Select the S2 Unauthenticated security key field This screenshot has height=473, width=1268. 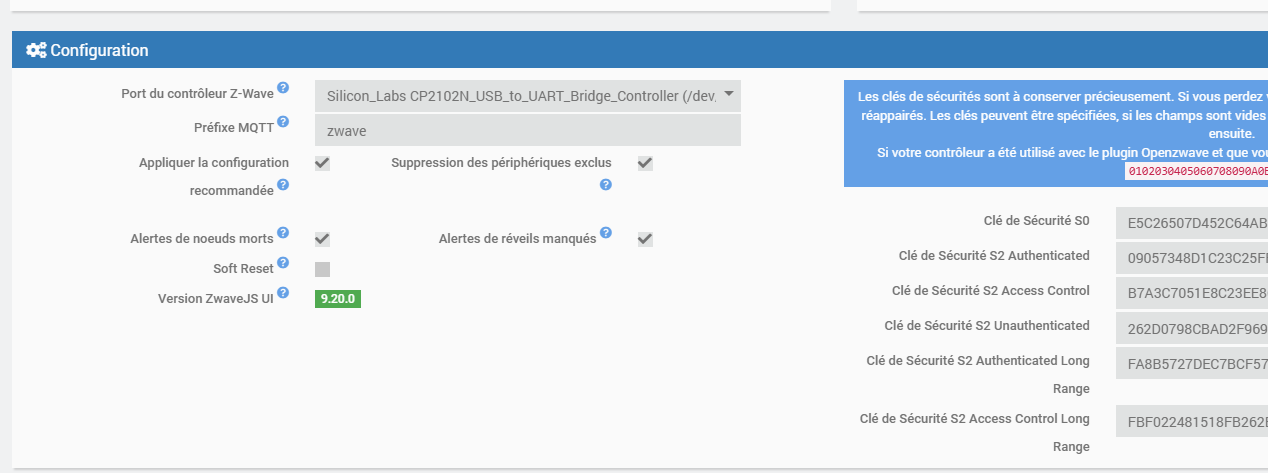(x=1191, y=327)
